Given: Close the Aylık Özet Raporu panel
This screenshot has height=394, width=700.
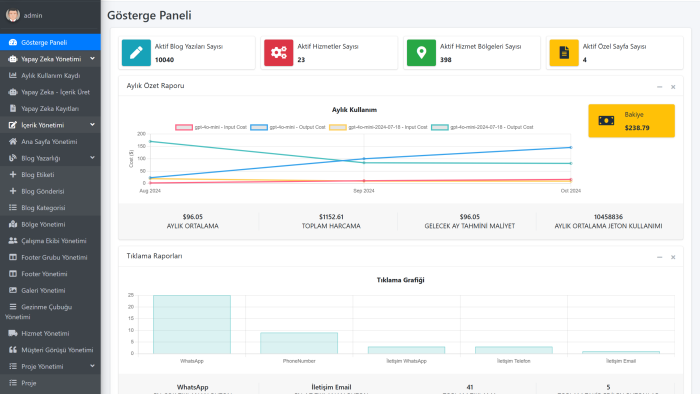Looking at the screenshot, I should 673,87.
